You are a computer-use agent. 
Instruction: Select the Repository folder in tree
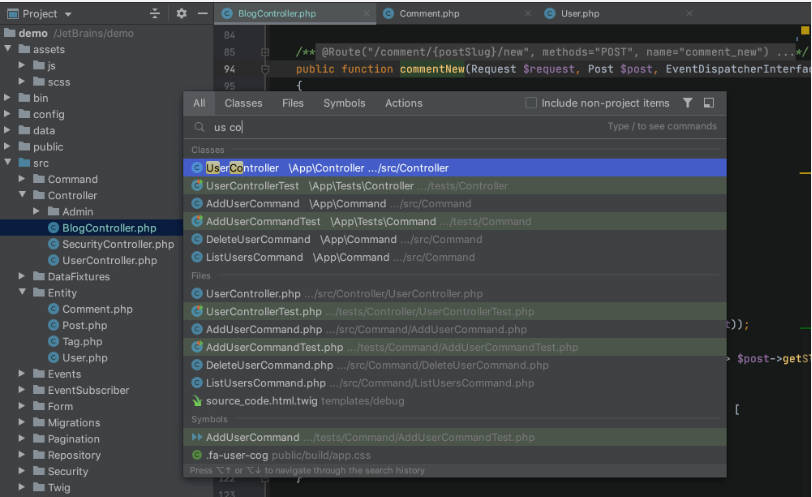coord(74,455)
